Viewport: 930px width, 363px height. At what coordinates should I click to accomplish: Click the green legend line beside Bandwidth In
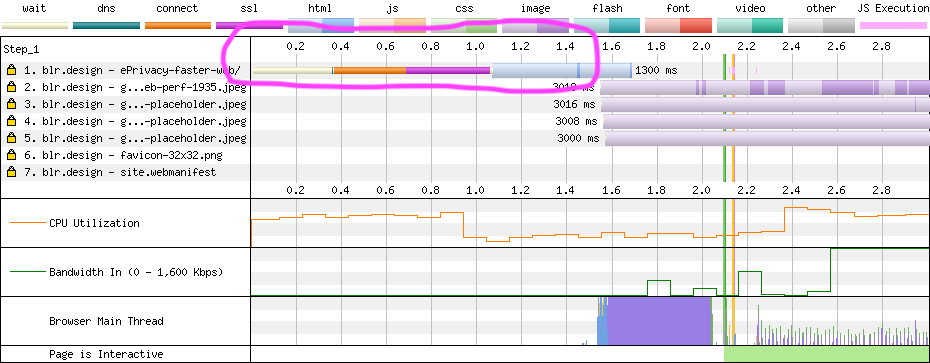(27, 272)
